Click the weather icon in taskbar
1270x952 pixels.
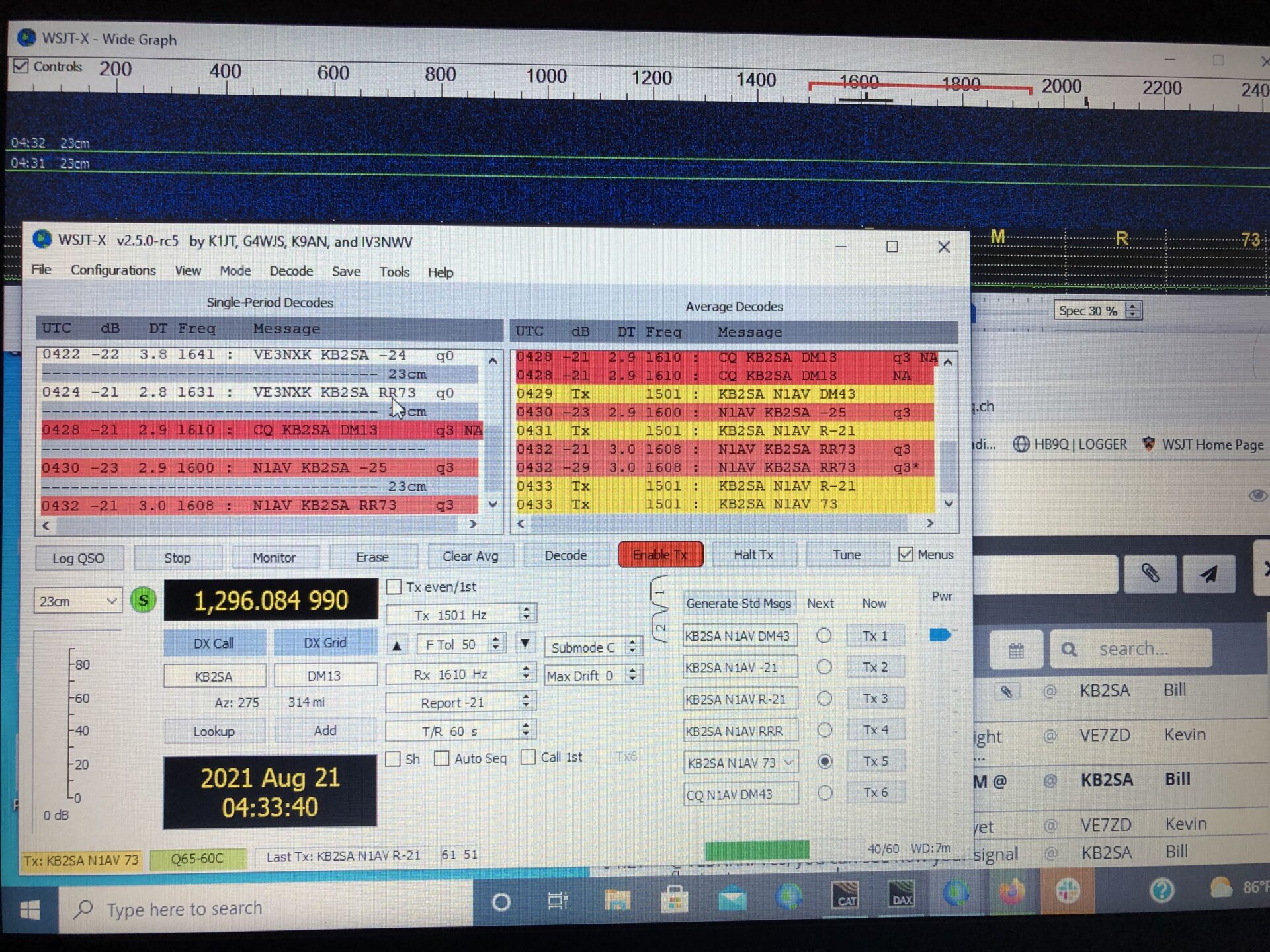1221,888
